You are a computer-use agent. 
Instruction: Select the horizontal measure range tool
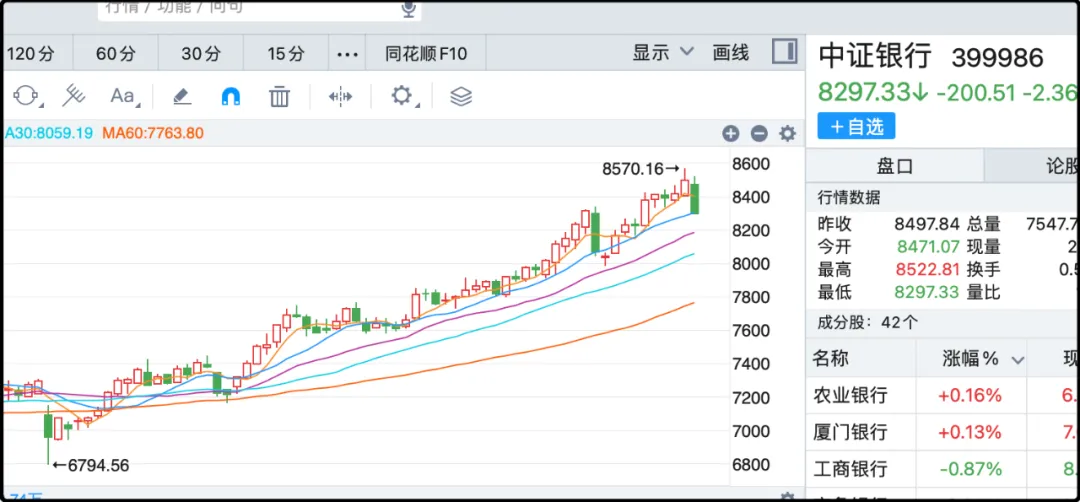point(340,97)
